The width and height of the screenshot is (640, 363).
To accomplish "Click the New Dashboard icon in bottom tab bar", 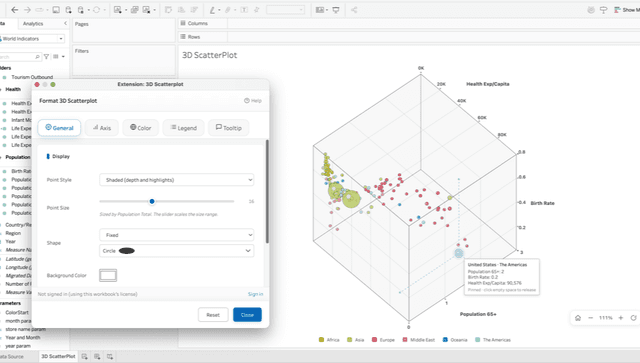I will 97,356.
